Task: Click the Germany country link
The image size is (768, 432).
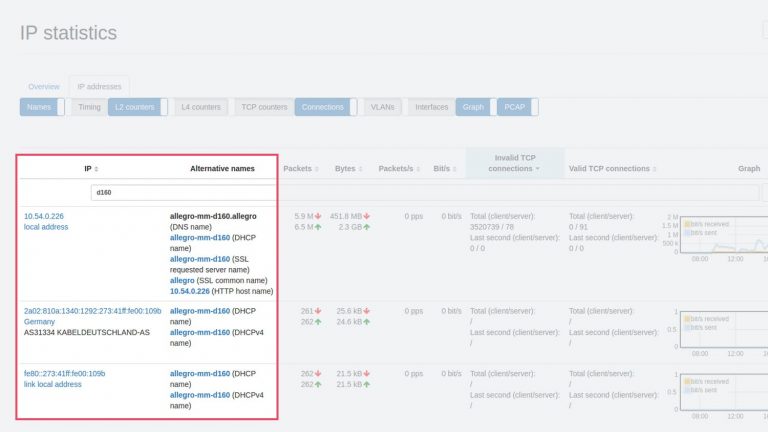Action: pyautogui.click(x=39, y=322)
